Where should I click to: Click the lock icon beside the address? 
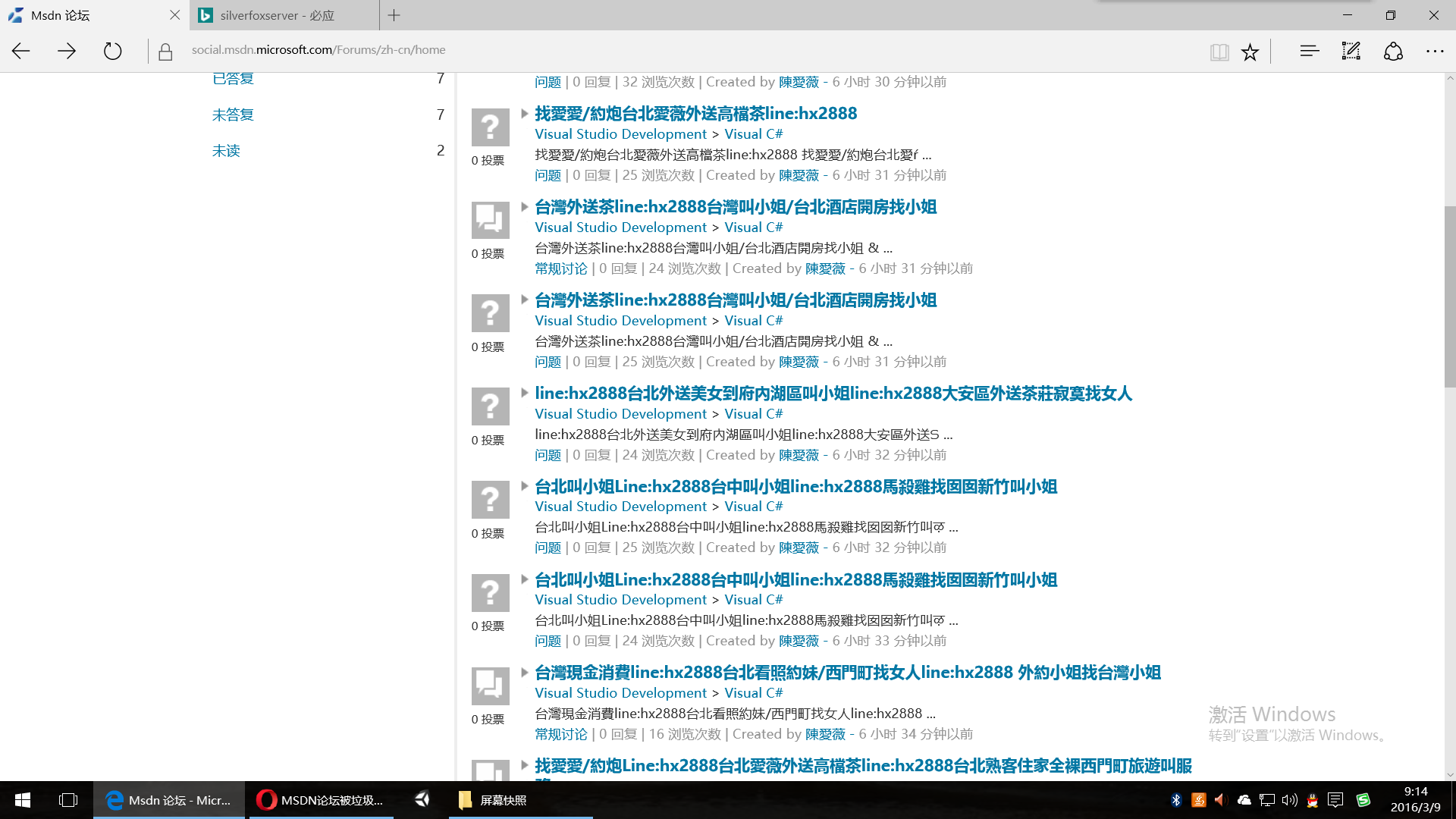[x=165, y=52]
